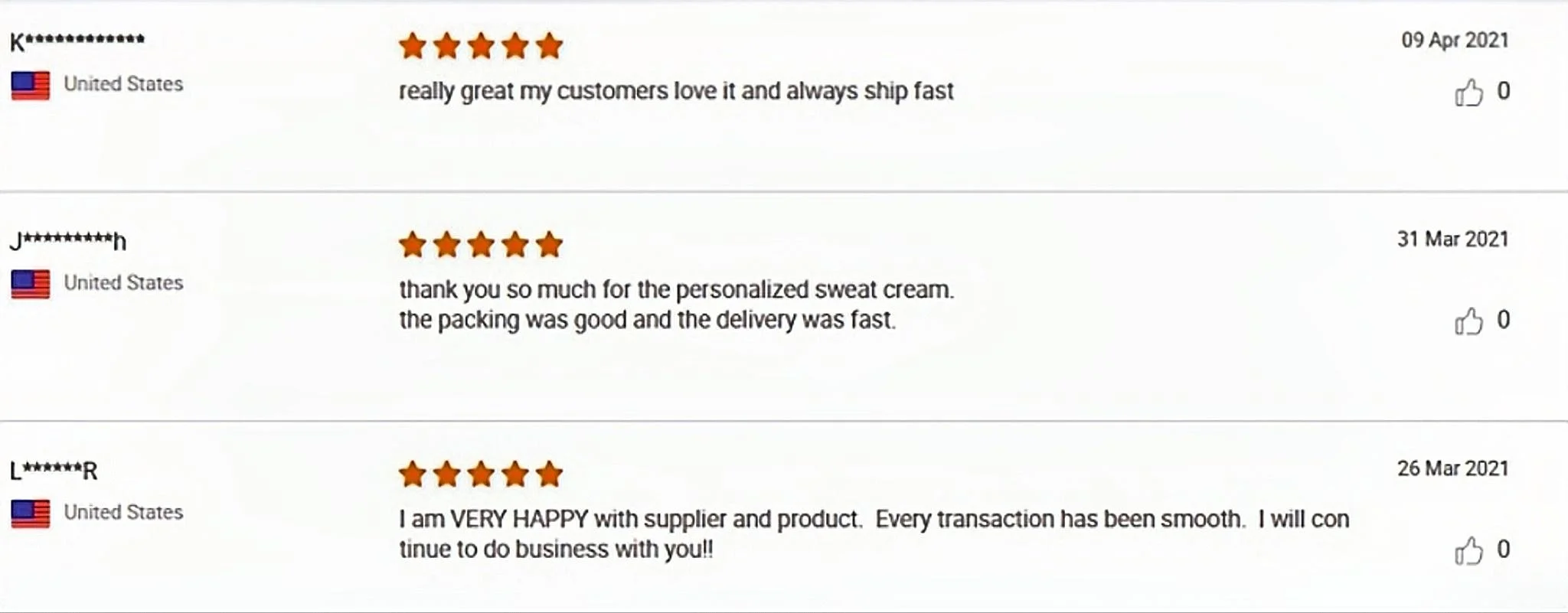Image resolution: width=1568 pixels, height=613 pixels.
Task: Click the United States label under K*************
Action: point(123,84)
